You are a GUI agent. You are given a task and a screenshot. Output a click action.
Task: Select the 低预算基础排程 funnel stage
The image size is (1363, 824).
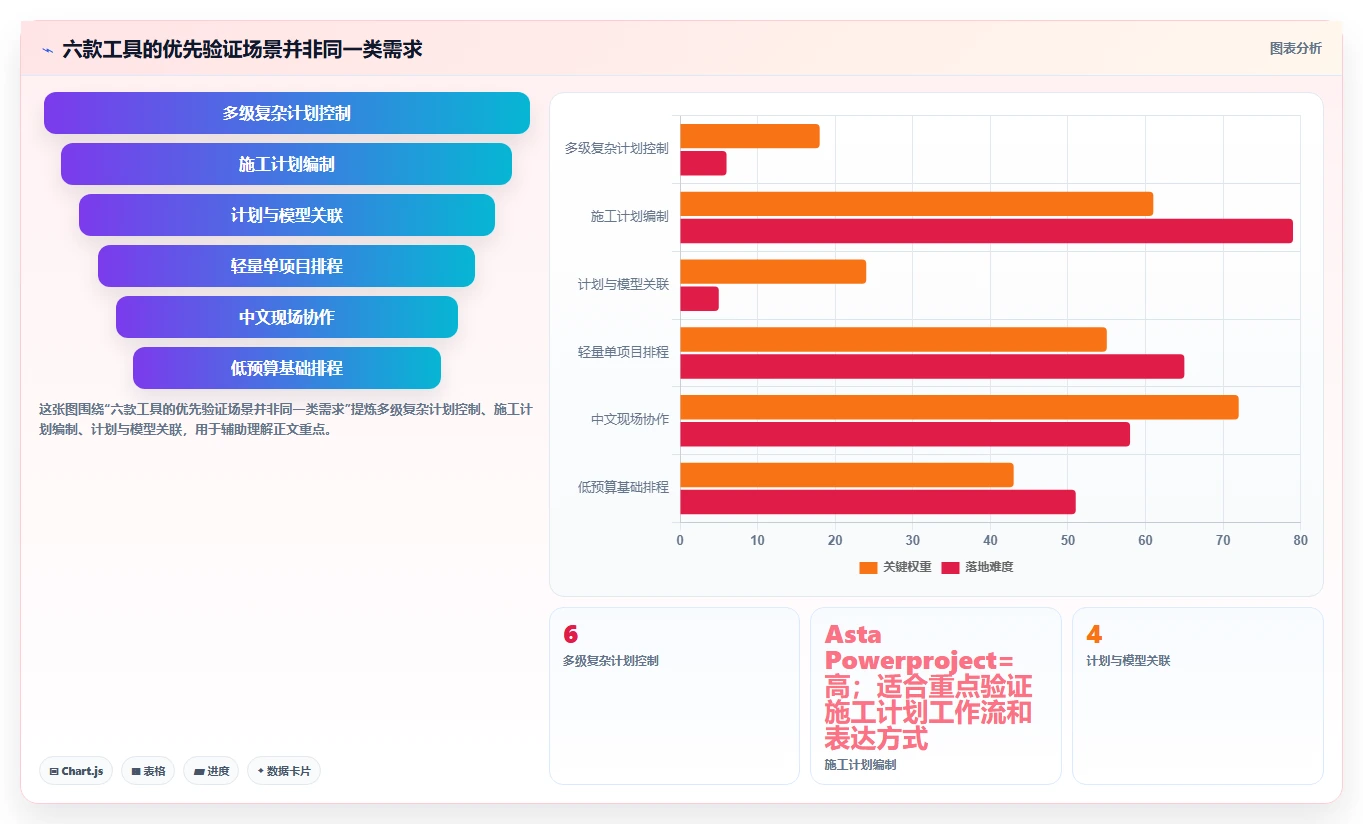(286, 368)
